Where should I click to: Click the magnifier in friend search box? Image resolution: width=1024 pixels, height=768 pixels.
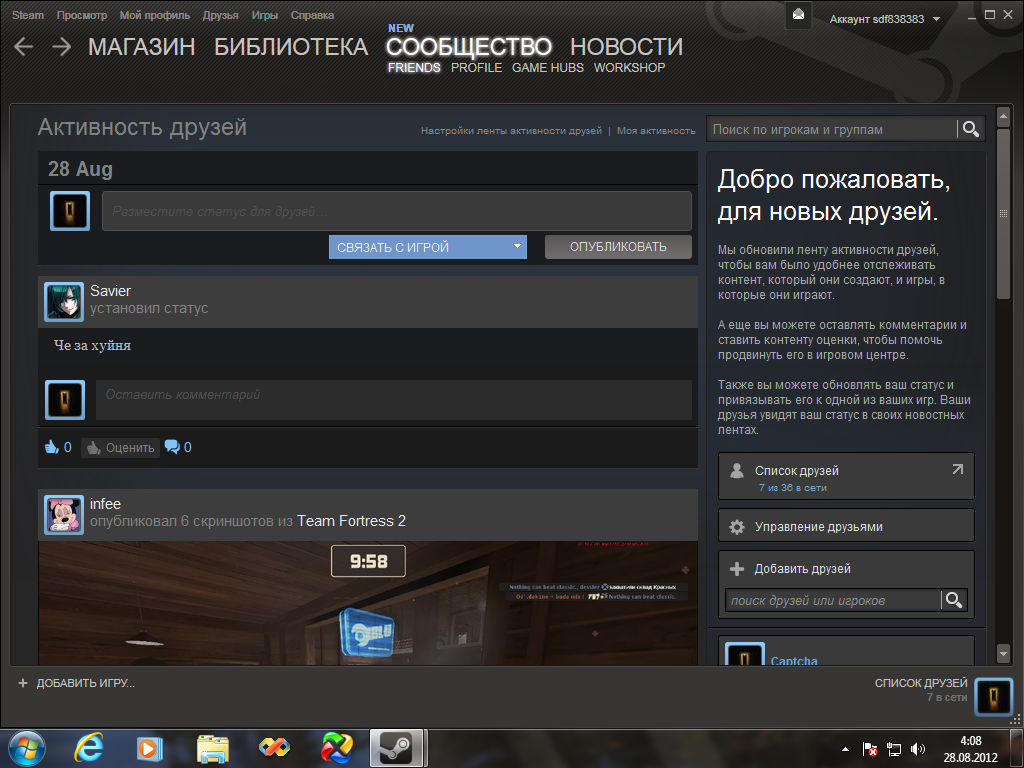[953, 600]
